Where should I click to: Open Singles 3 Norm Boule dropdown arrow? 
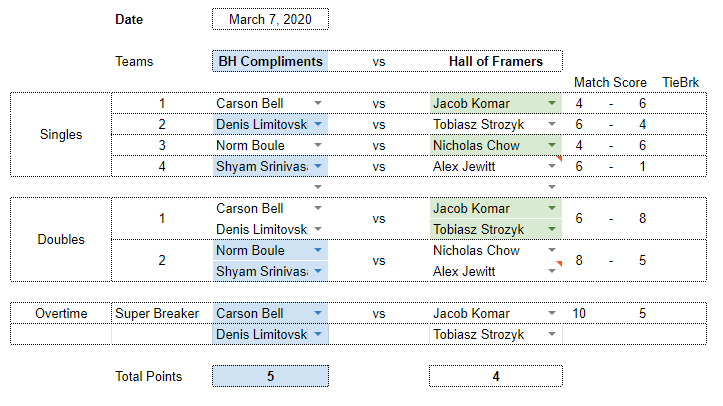318,145
